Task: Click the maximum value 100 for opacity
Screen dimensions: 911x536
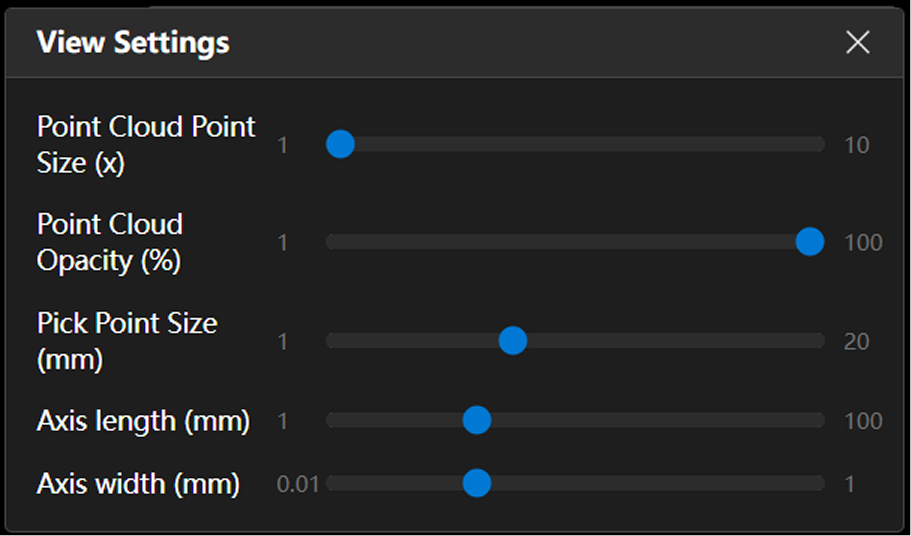Action: coord(863,242)
